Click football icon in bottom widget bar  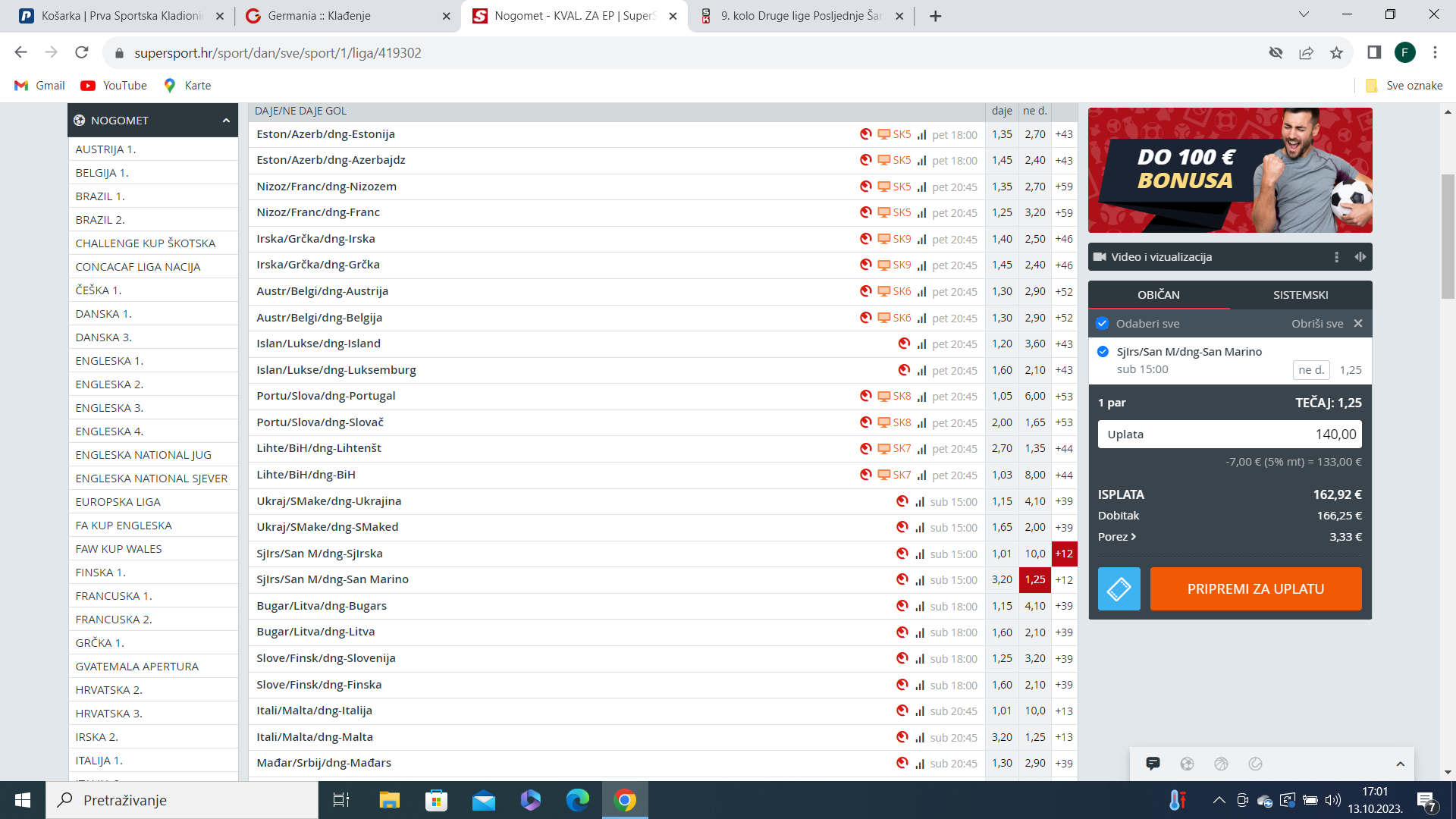click(1187, 764)
